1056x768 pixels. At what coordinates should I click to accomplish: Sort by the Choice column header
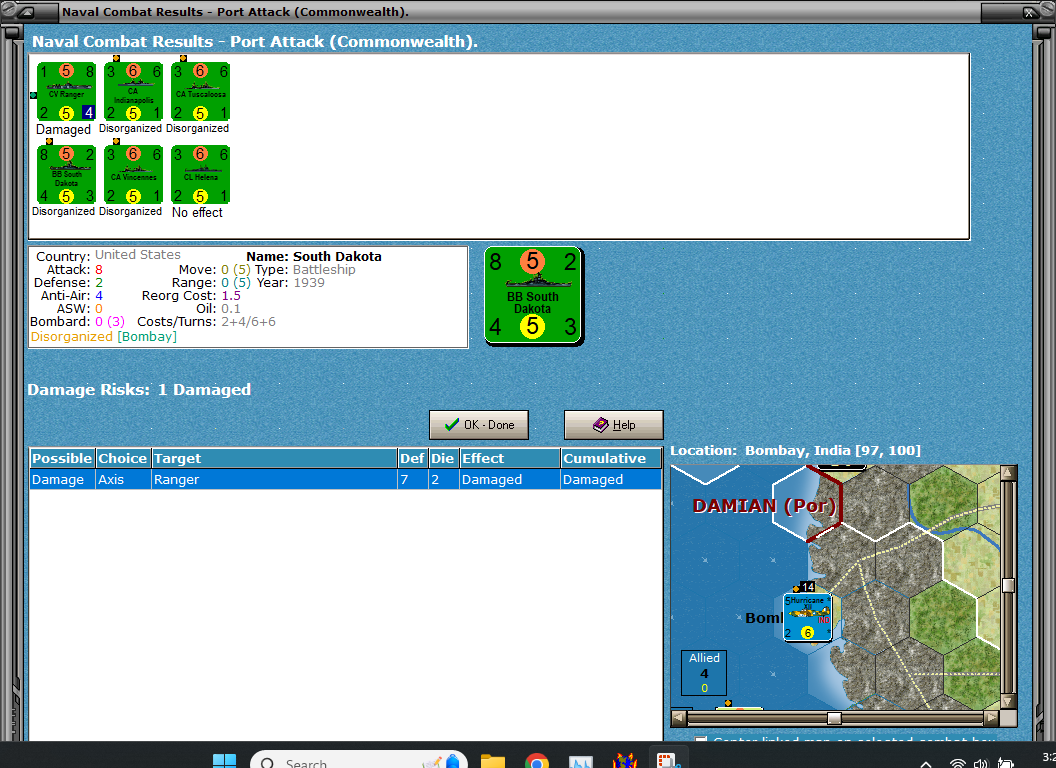coord(123,458)
